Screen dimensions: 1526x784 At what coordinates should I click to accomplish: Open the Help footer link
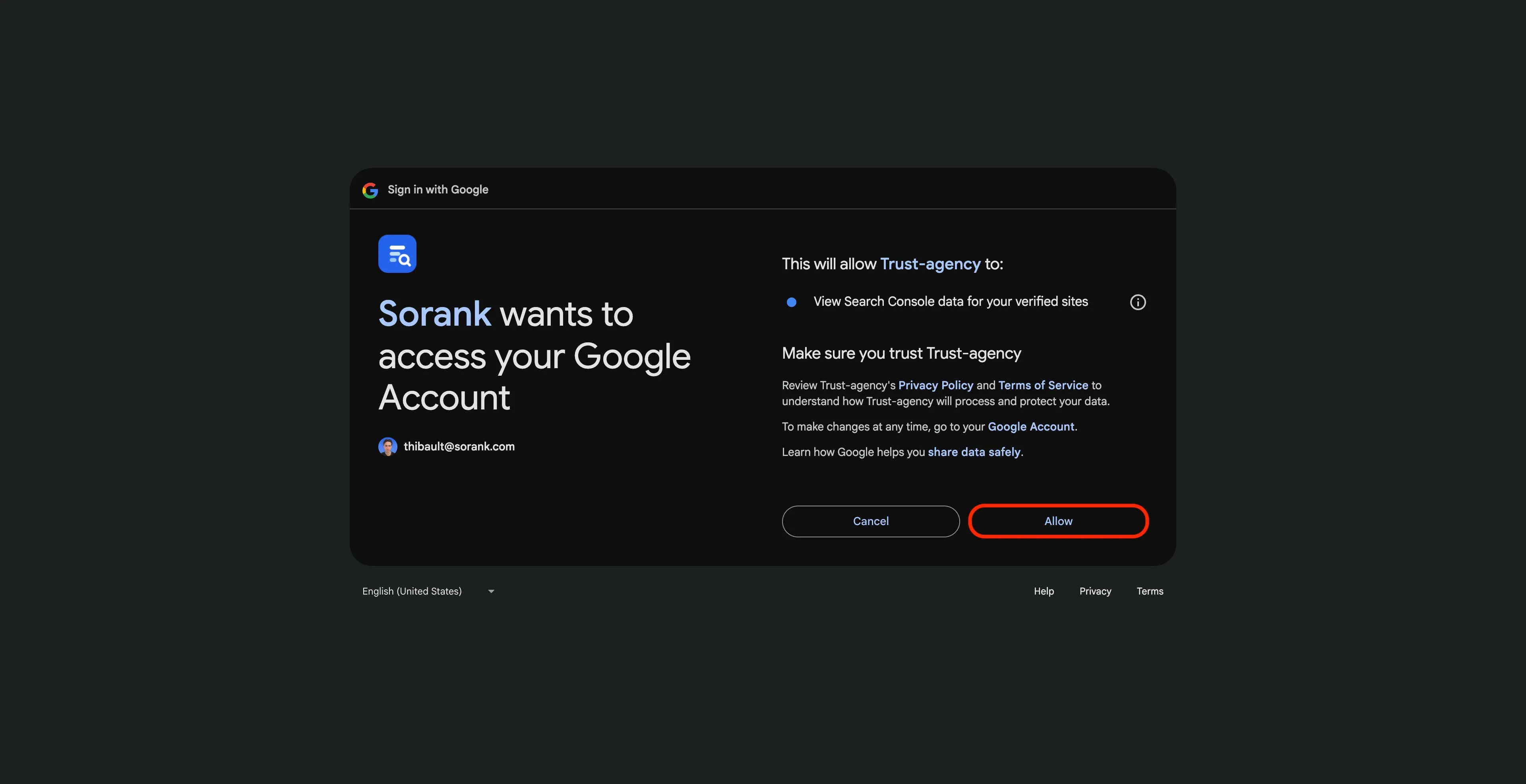pos(1043,591)
